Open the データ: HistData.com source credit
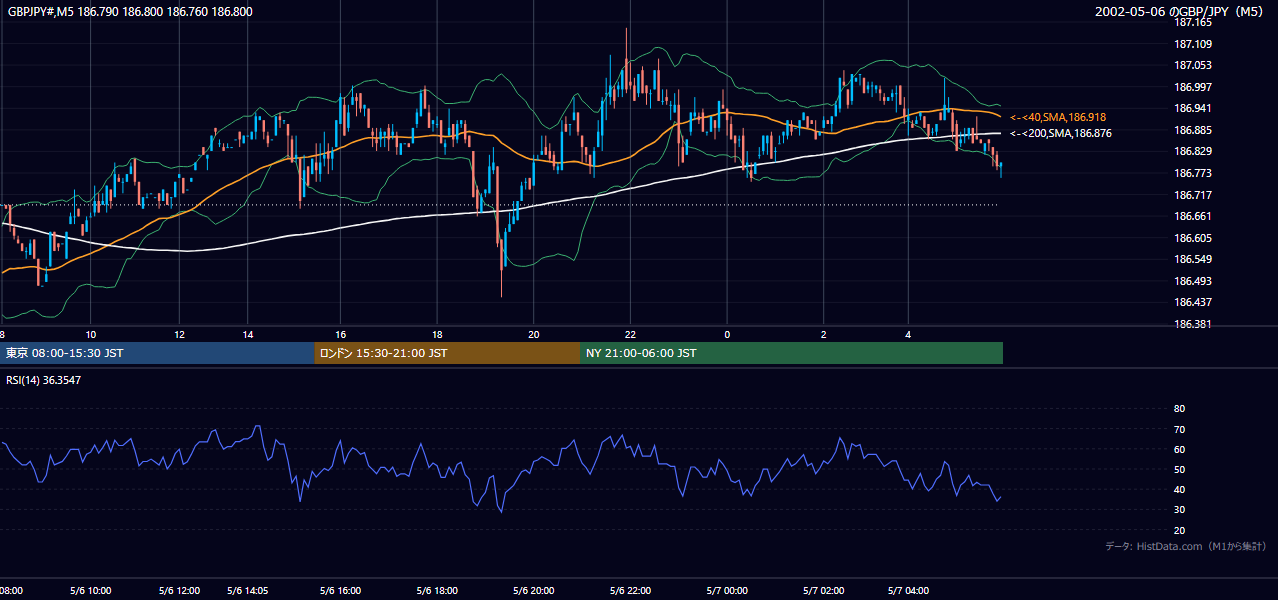The image size is (1278, 600). [x=1186, y=546]
